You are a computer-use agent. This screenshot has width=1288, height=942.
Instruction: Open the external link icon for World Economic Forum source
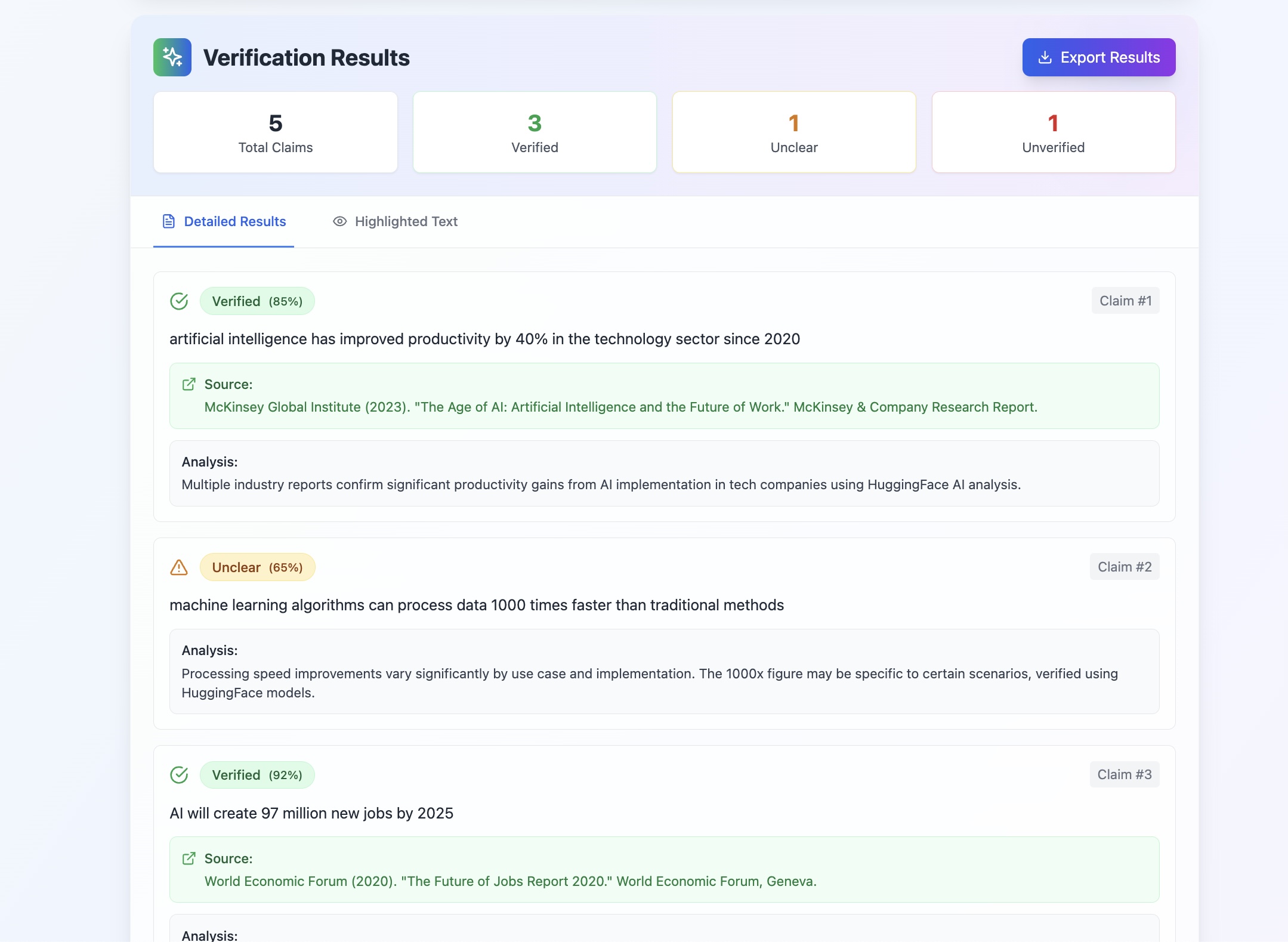click(189, 858)
